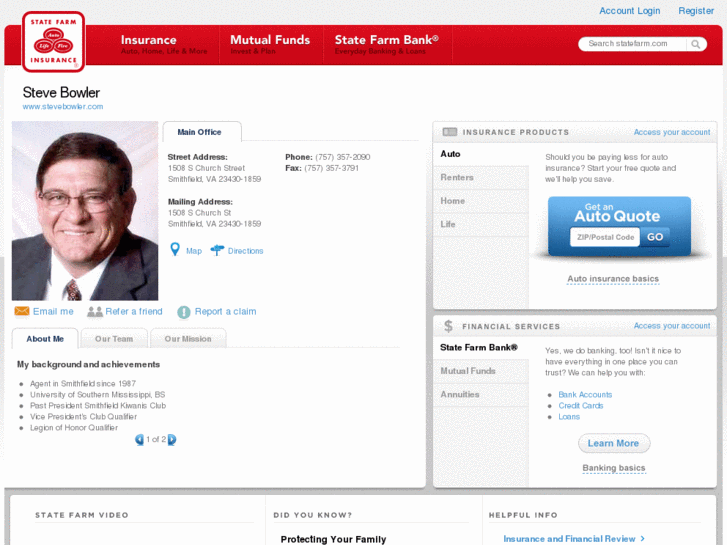Select the Main Office tab
Image resolution: width=727 pixels, height=545 pixels.
202,132
